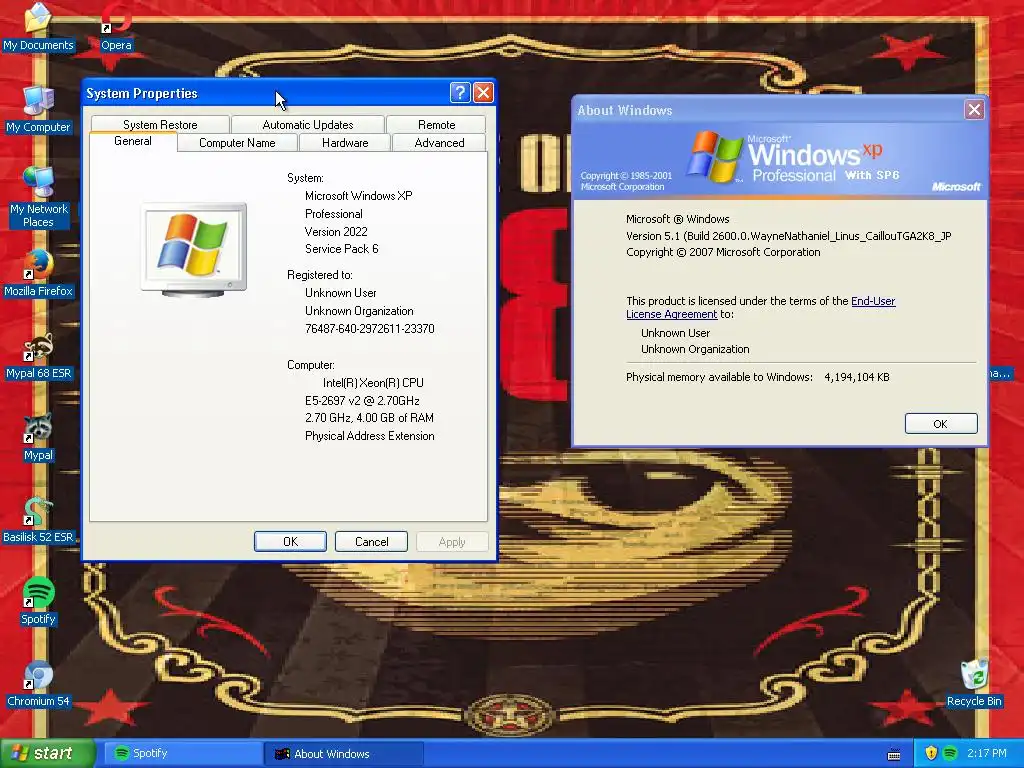The image size is (1024, 768).
Task: Click the System Properties help question-mark button
Action: pos(460,93)
